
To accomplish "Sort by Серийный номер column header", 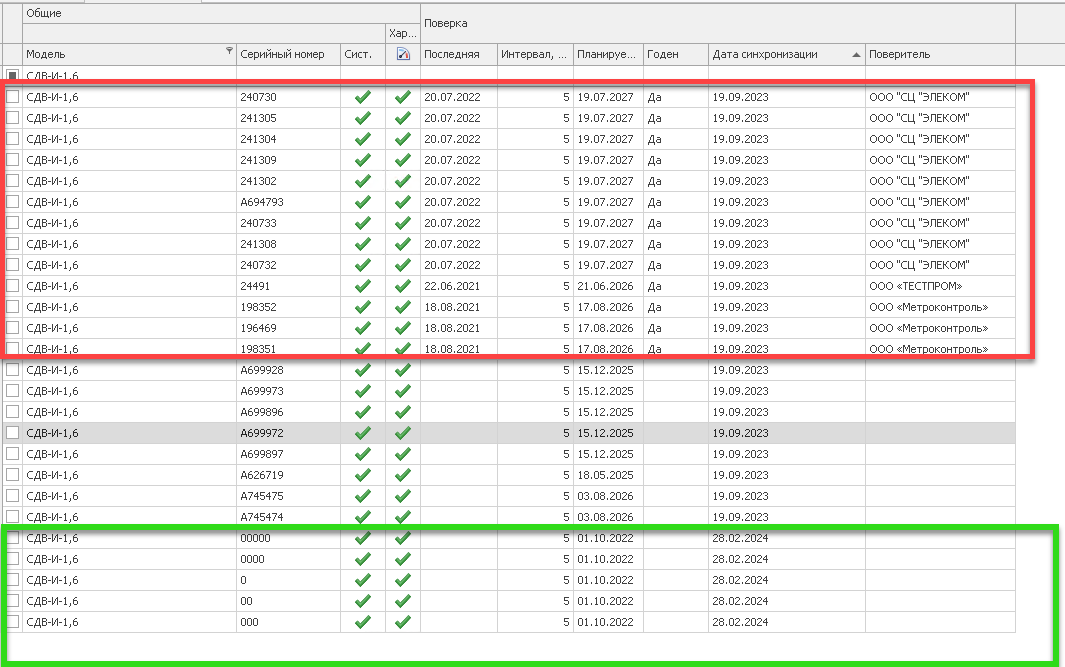I will pos(282,54).
